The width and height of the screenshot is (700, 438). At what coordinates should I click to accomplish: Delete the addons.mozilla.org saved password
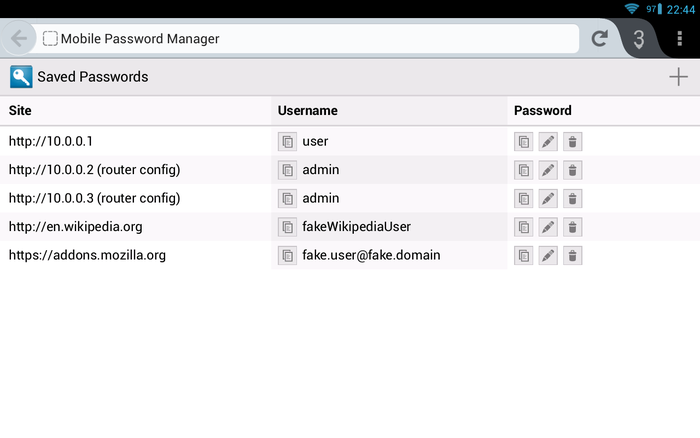[x=572, y=256]
